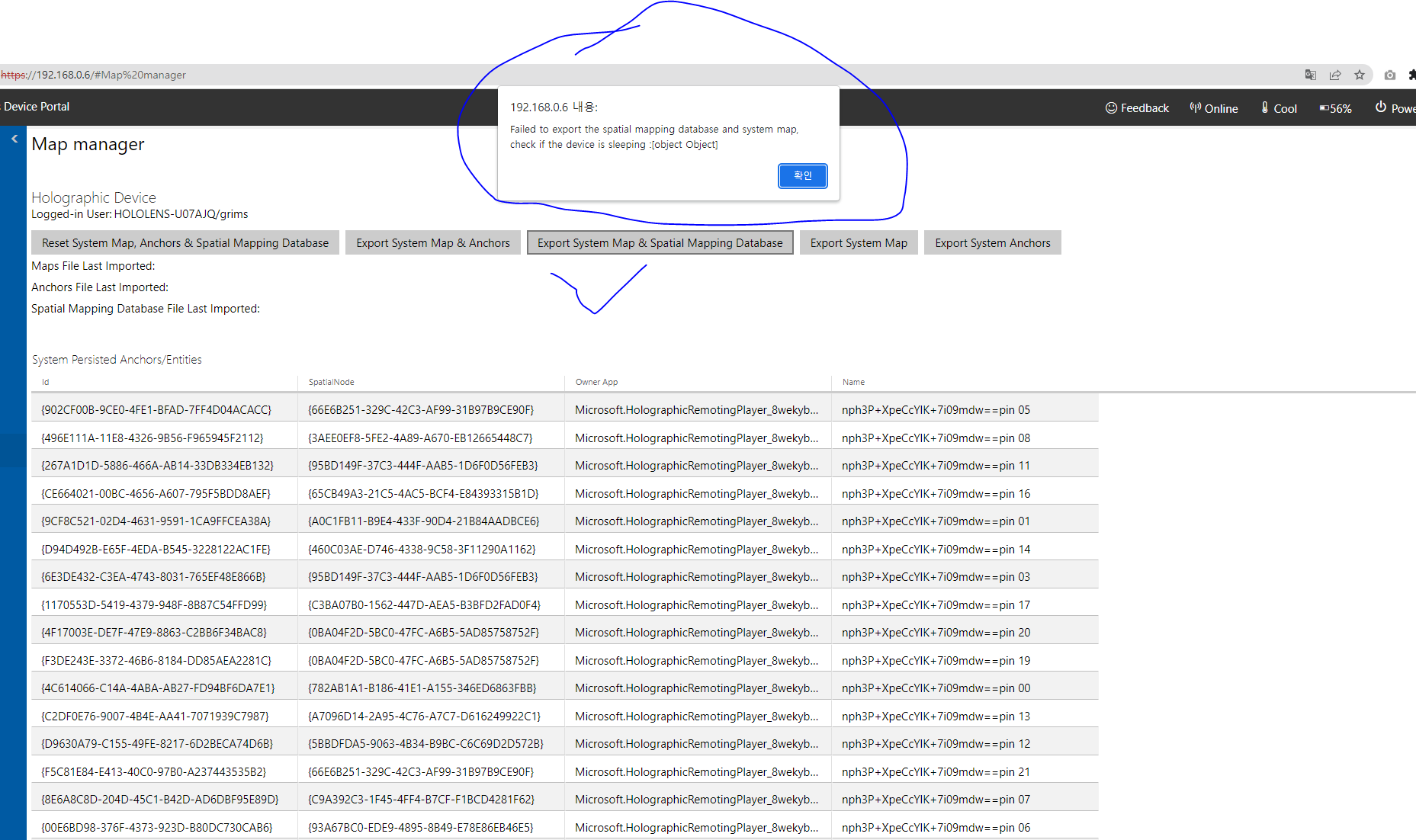
Task: Click the Export System Map button
Action: click(x=858, y=242)
